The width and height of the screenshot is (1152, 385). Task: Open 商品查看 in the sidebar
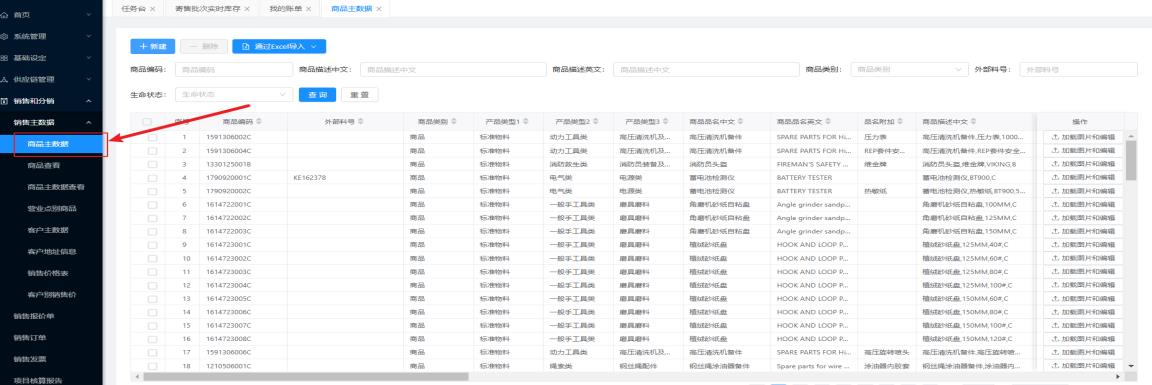[44, 165]
